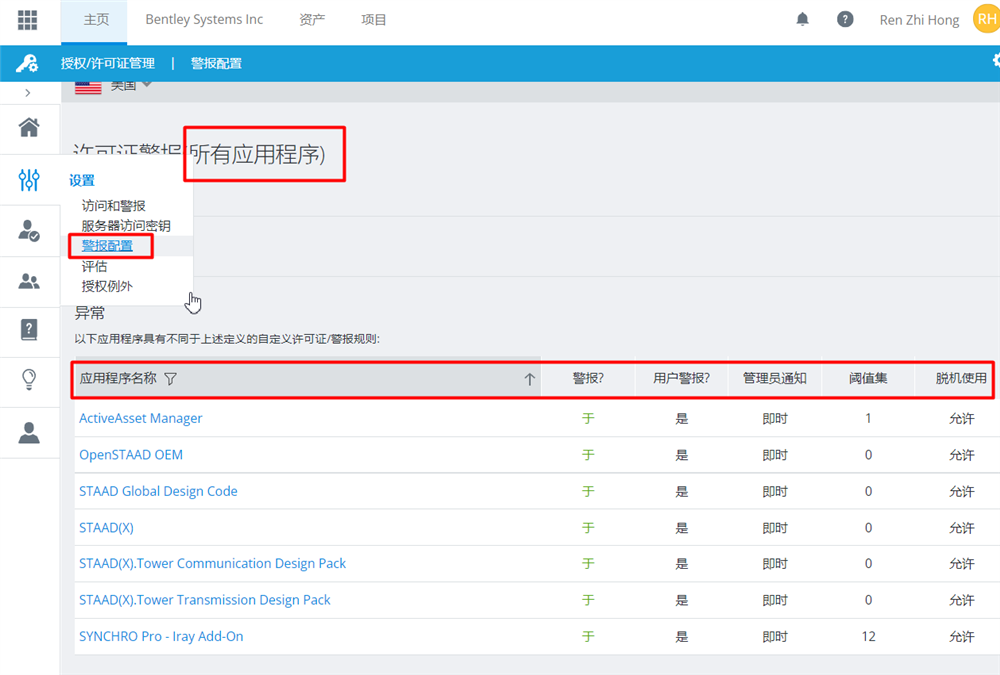
Task: Go to the home sidebar icon
Action: [29, 127]
